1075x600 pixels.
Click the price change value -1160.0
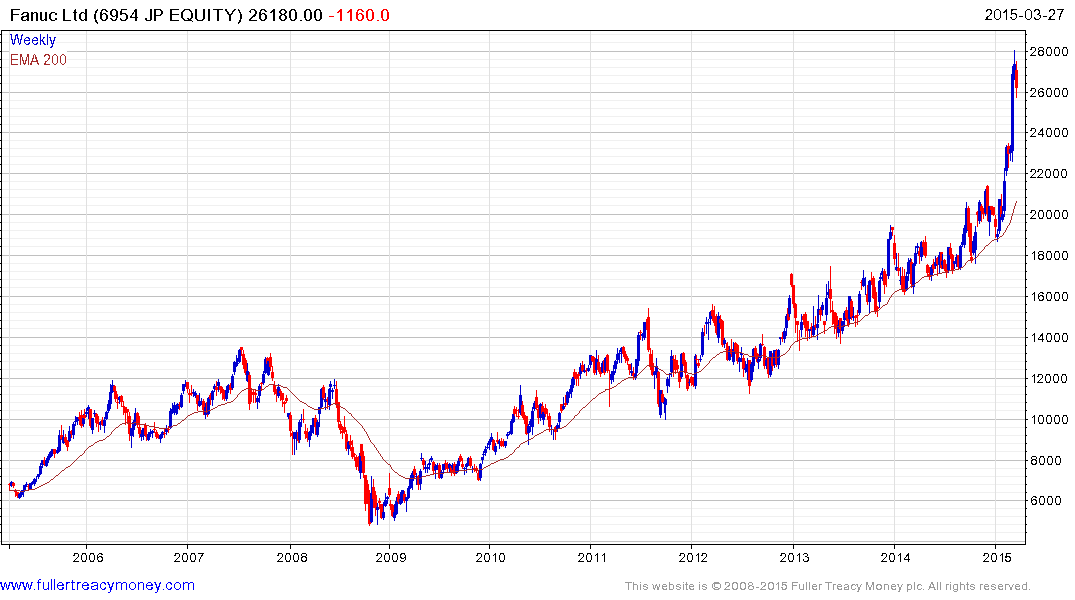pos(359,15)
